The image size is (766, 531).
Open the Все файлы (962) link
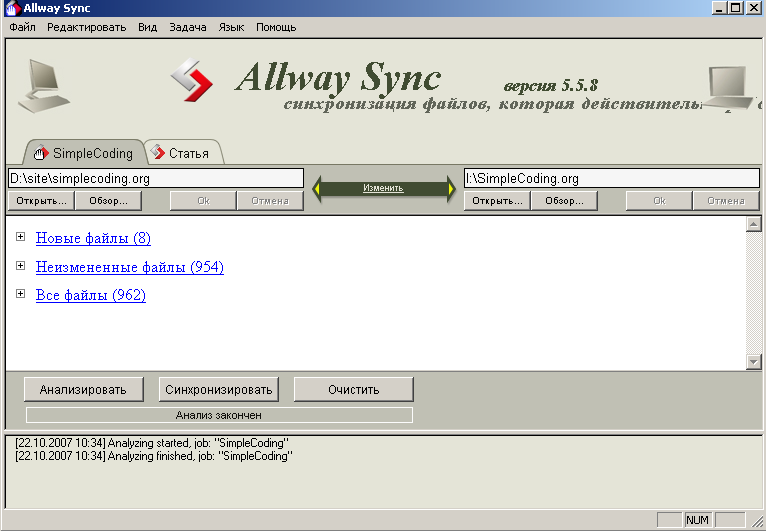click(91, 295)
